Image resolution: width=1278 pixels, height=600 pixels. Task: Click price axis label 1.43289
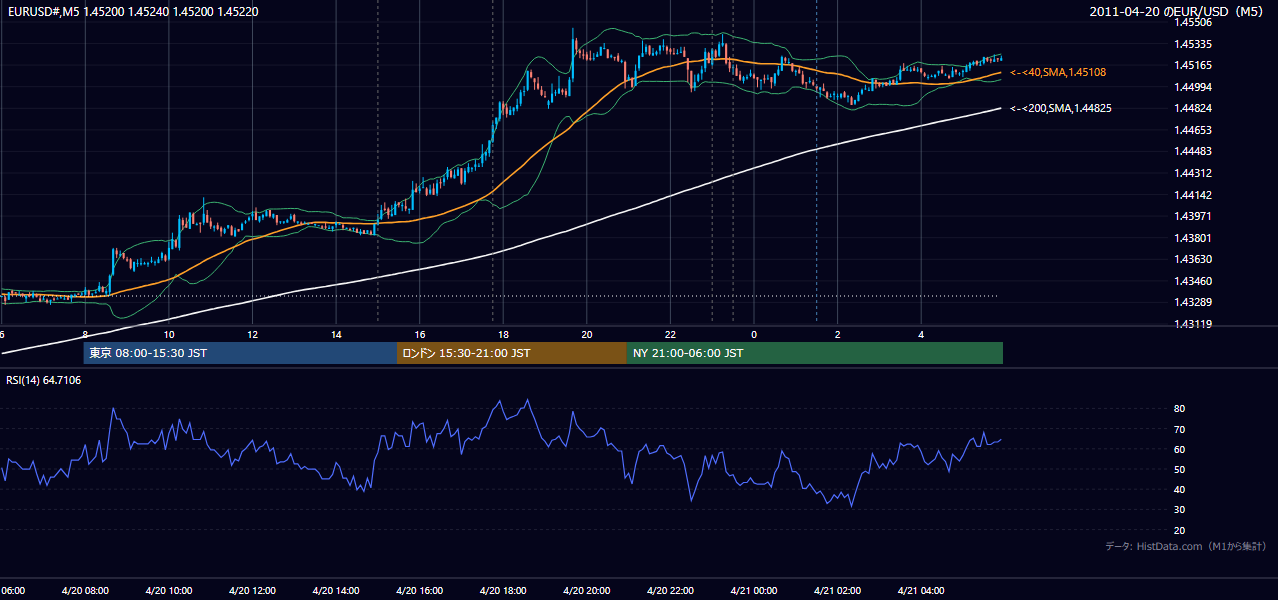pos(1192,302)
